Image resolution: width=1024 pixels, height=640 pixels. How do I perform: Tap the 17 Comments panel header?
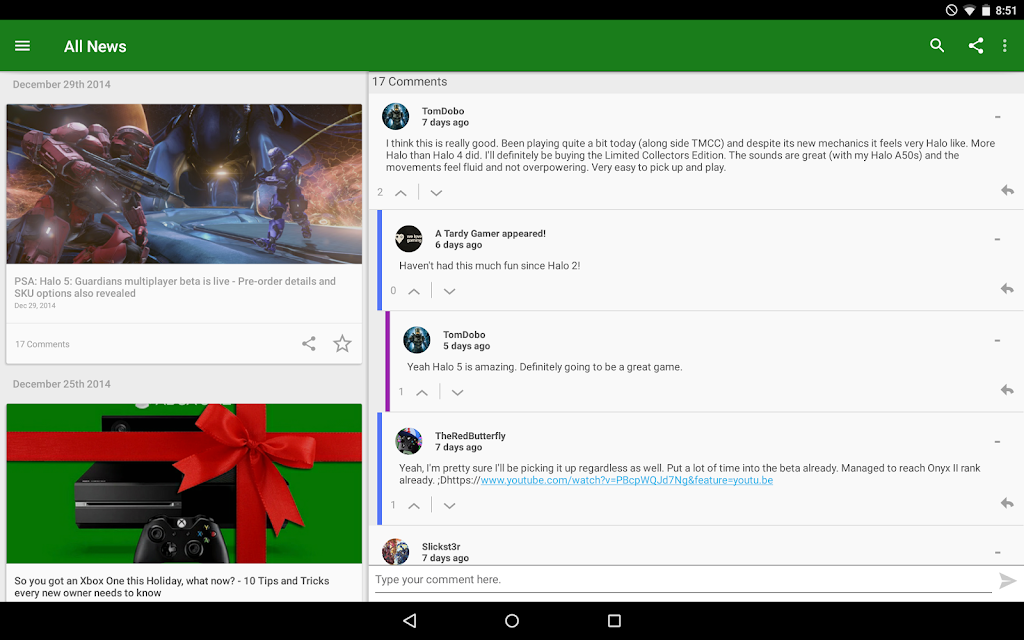410,82
